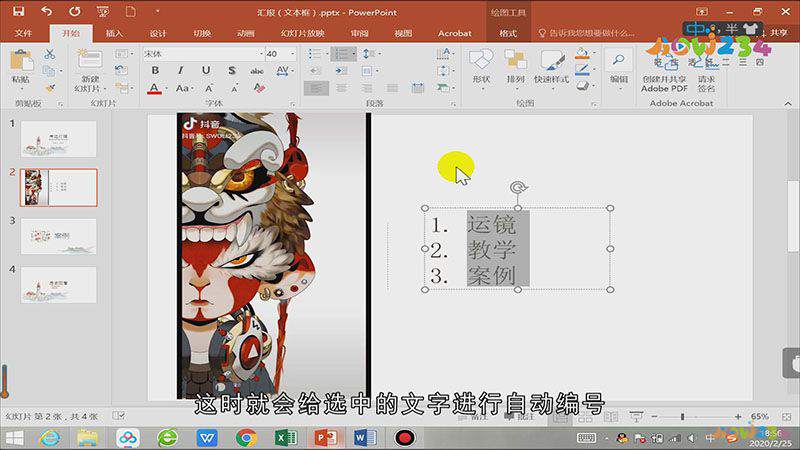
Task: Switch to the 格式 (Format) tab
Action: click(x=508, y=33)
